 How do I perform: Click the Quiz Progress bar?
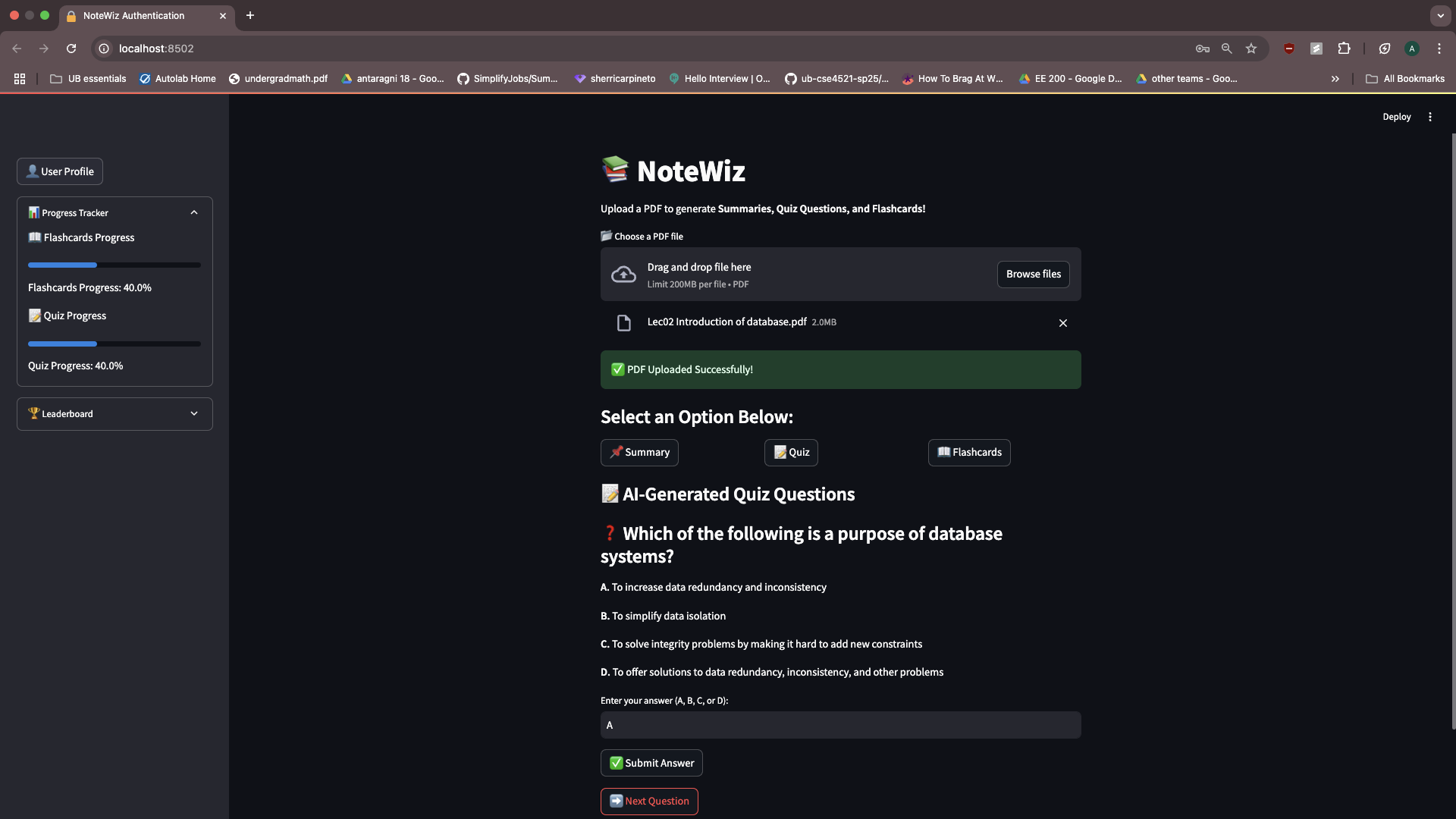(x=115, y=344)
